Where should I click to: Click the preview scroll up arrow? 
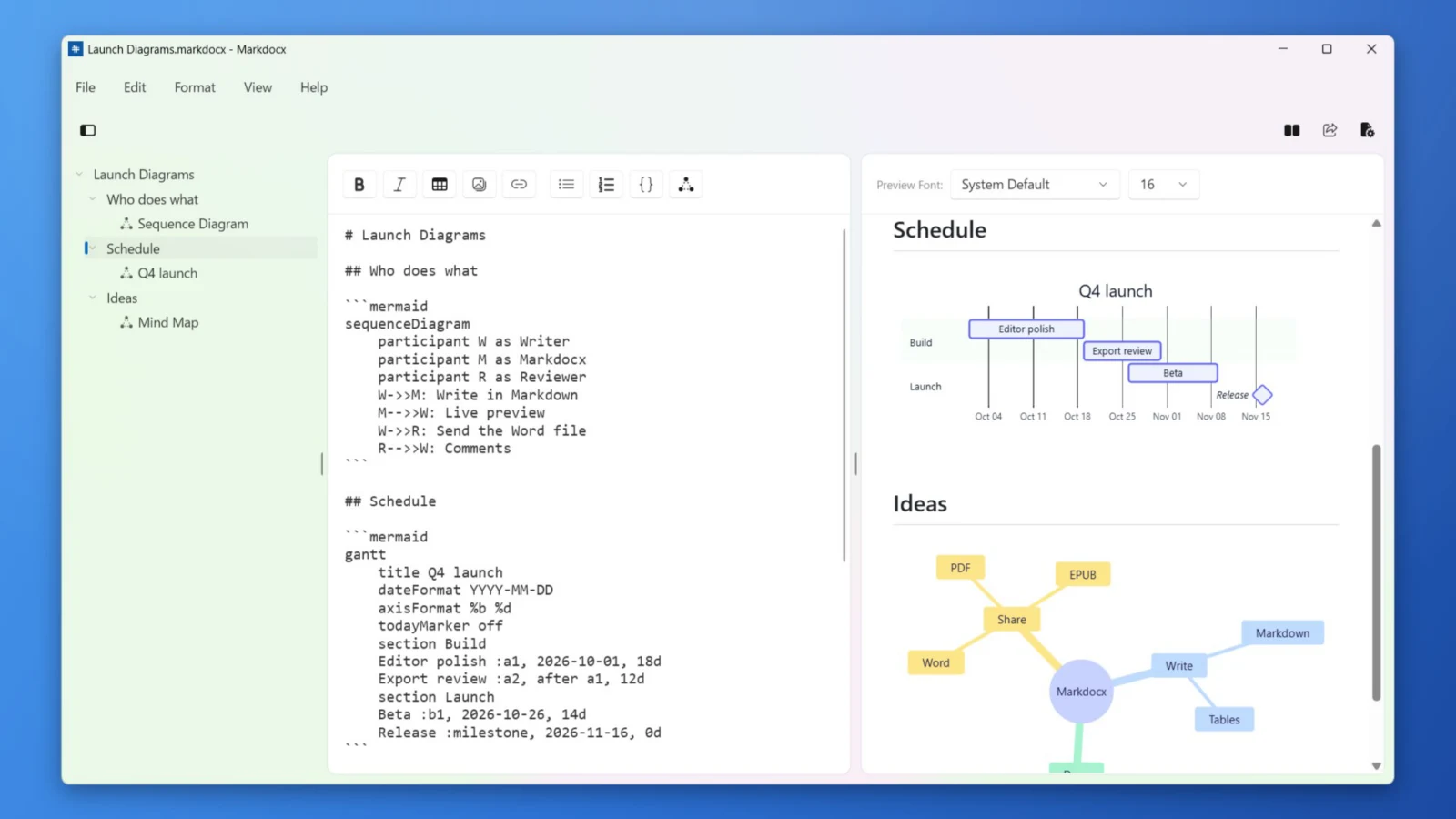(1376, 224)
